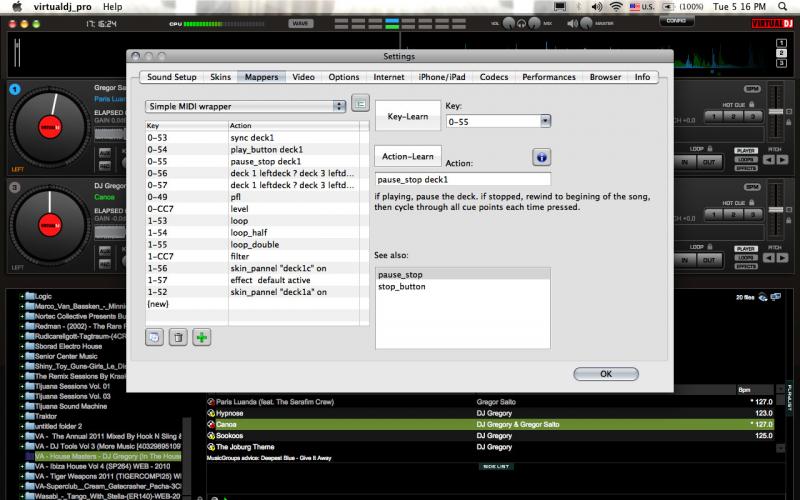Click the blue info icon next to Action
The height and width of the screenshot is (500, 800).
(541, 157)
